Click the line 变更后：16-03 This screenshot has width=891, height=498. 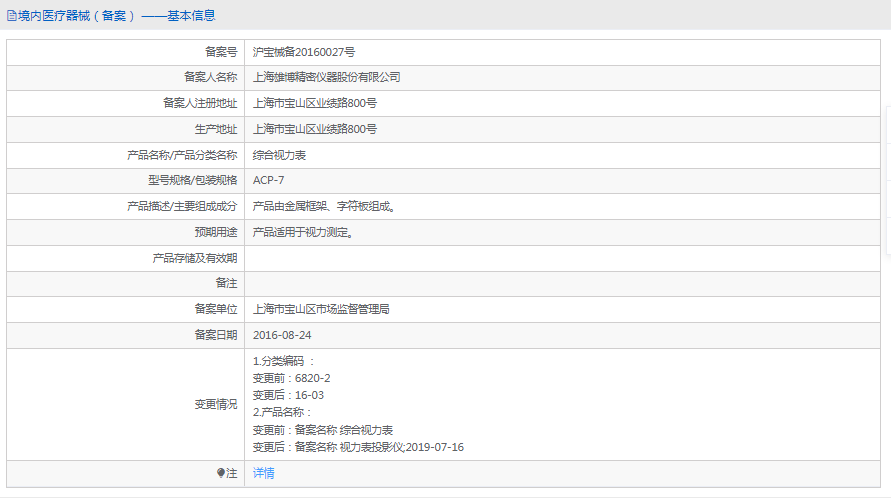pyautogui.click(x=289, y=395)
